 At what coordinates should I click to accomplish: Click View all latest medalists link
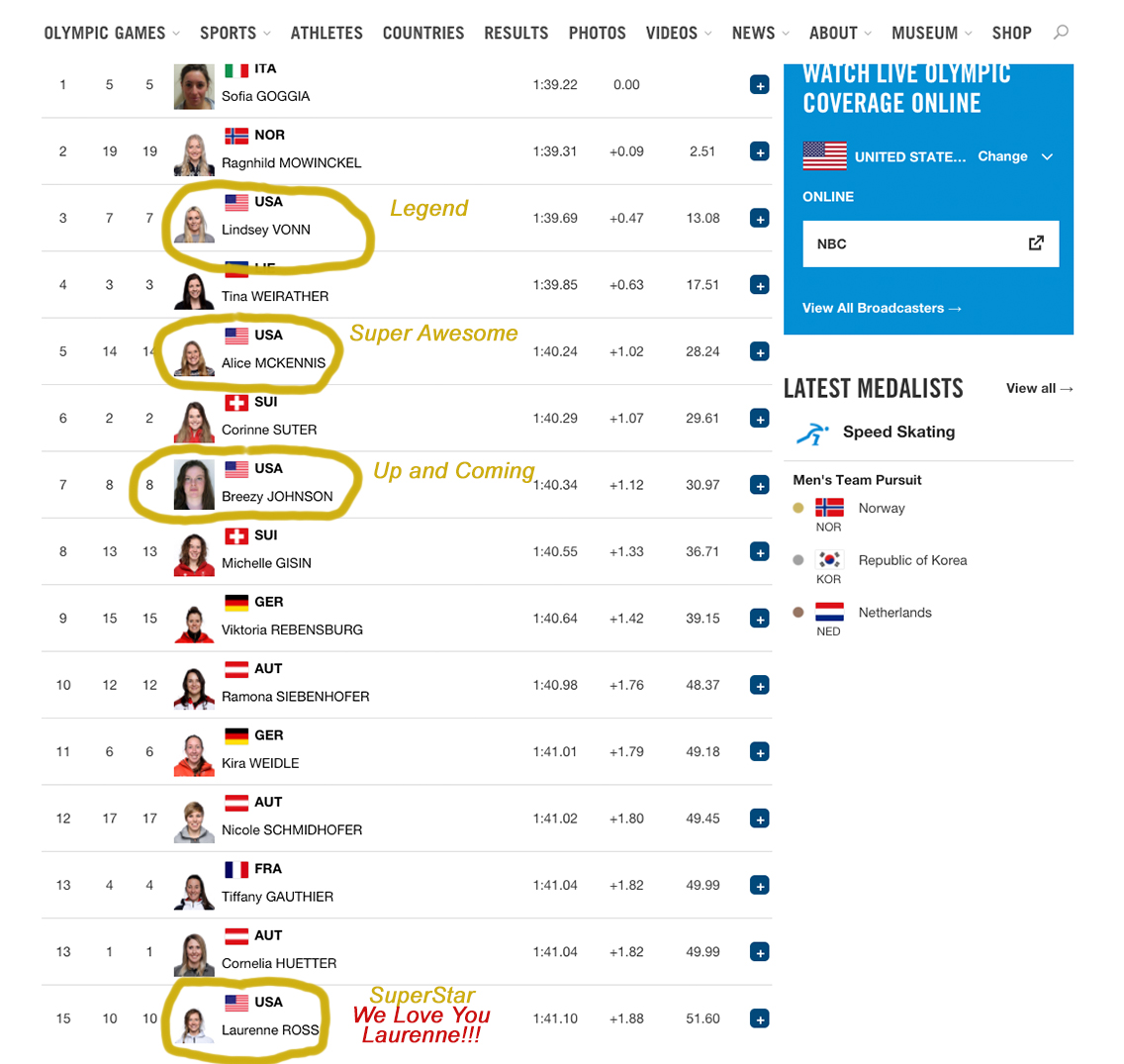click(x=1040, y=388)
